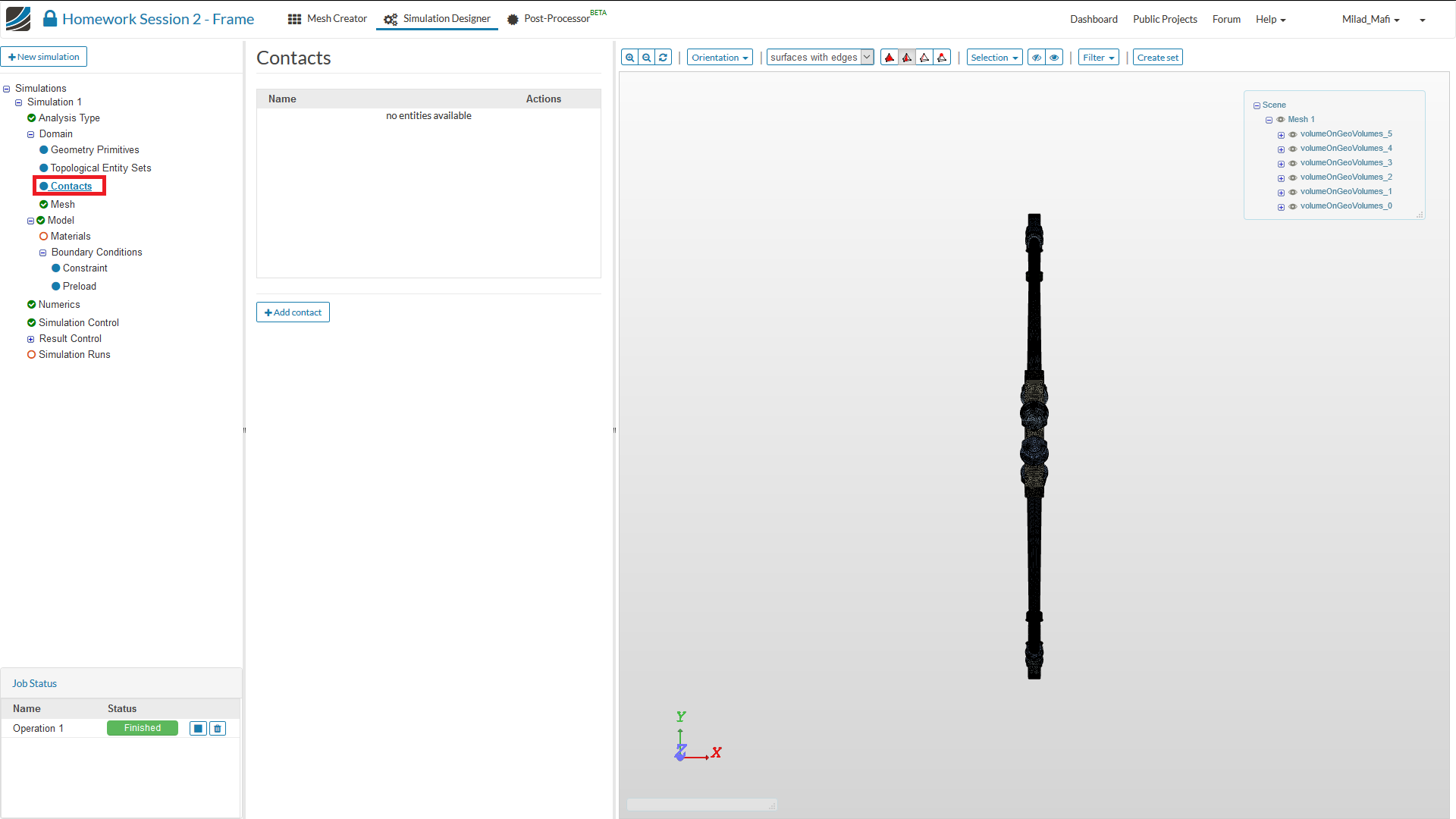Open the Post-Processor tab
Image resolution: width=1456 pixels, height=819 pixels.
click(556, 19)
